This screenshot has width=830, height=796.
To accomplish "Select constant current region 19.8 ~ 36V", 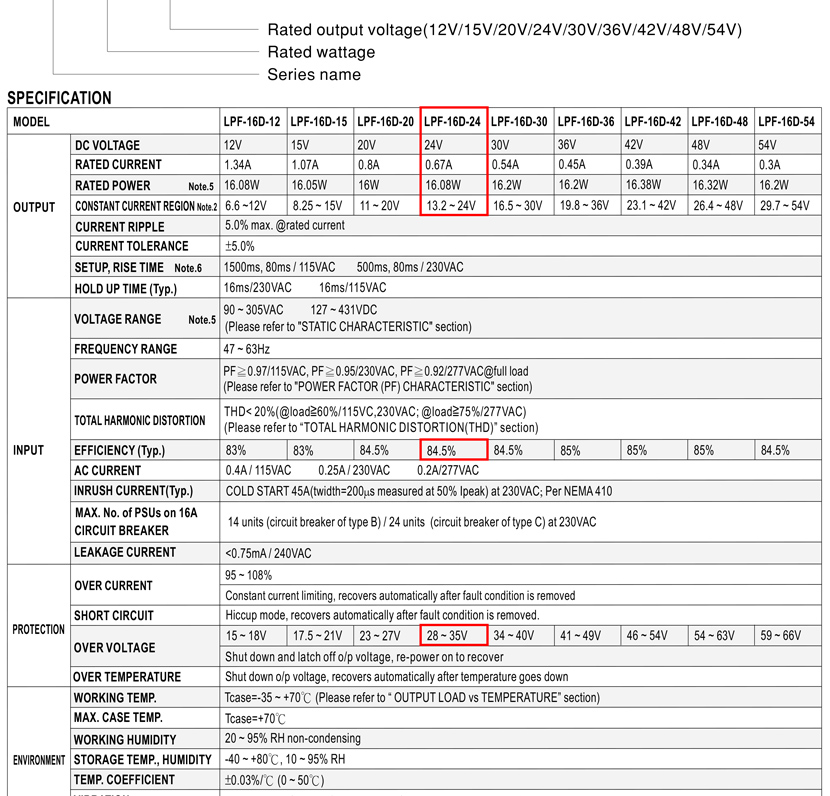I will (x=584, y=205).
